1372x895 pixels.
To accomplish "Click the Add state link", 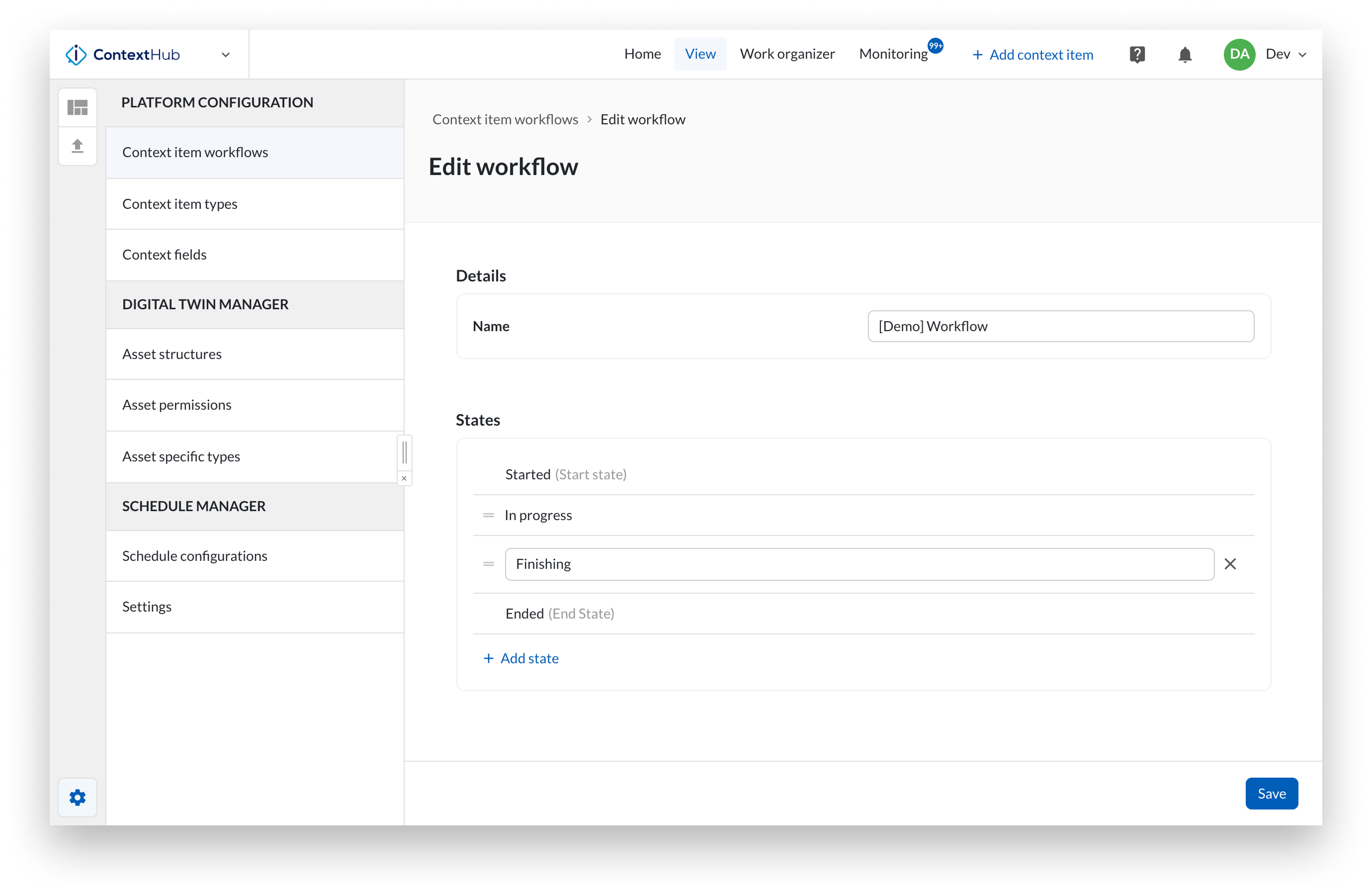I will tap(520, 658).
